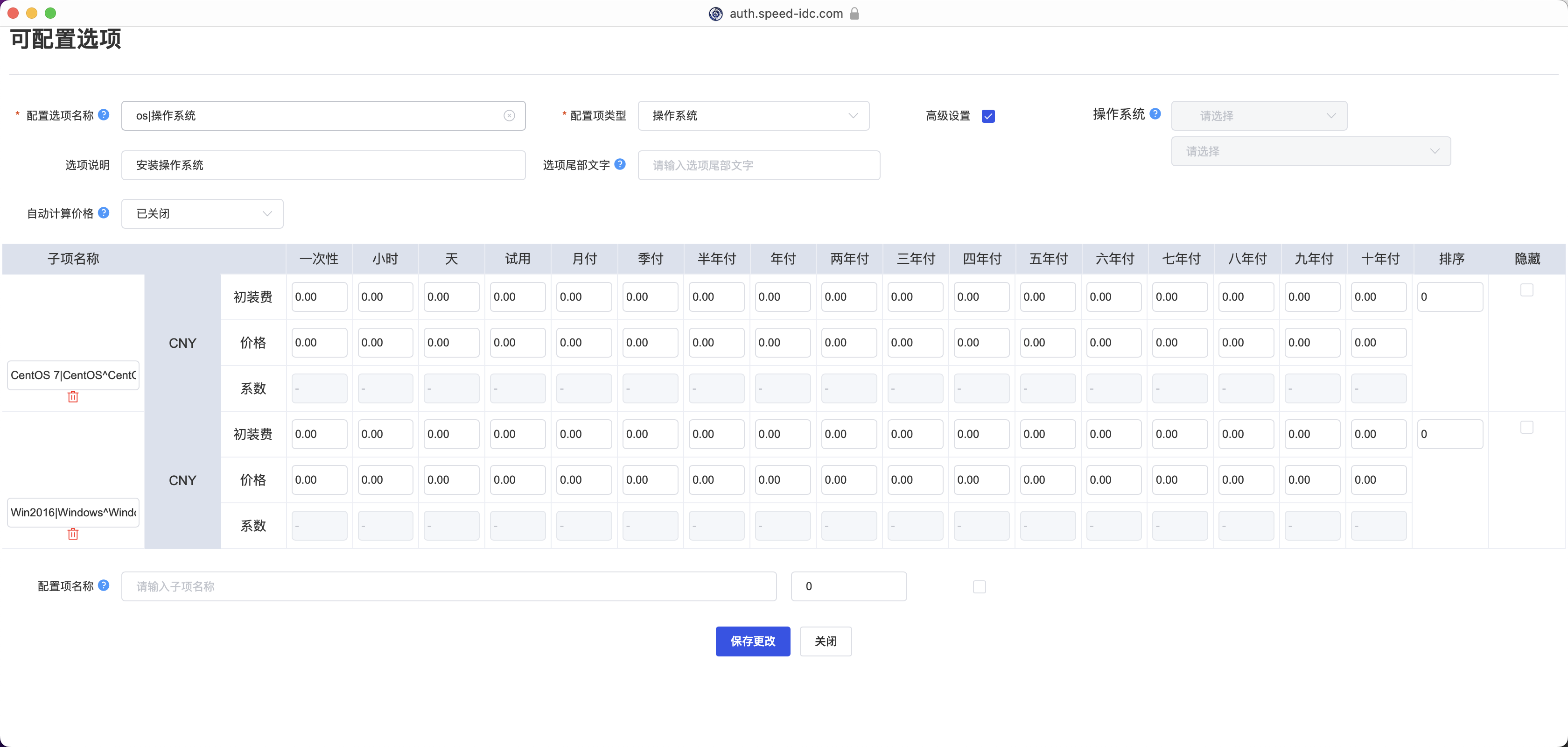1568x747 pixels.
Task: Click the 配置选项名称 input field
Action: pyautogui.click(x=323, y=116)
